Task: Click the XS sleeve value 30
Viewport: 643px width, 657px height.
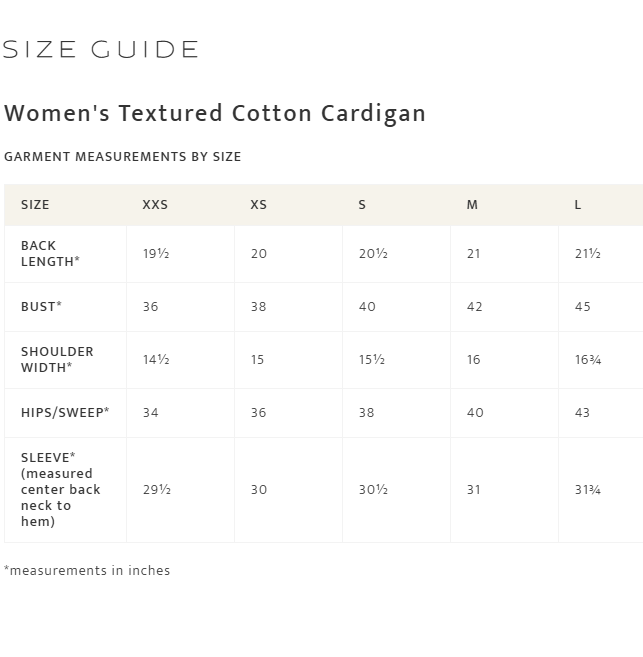Action: point(259,490)
